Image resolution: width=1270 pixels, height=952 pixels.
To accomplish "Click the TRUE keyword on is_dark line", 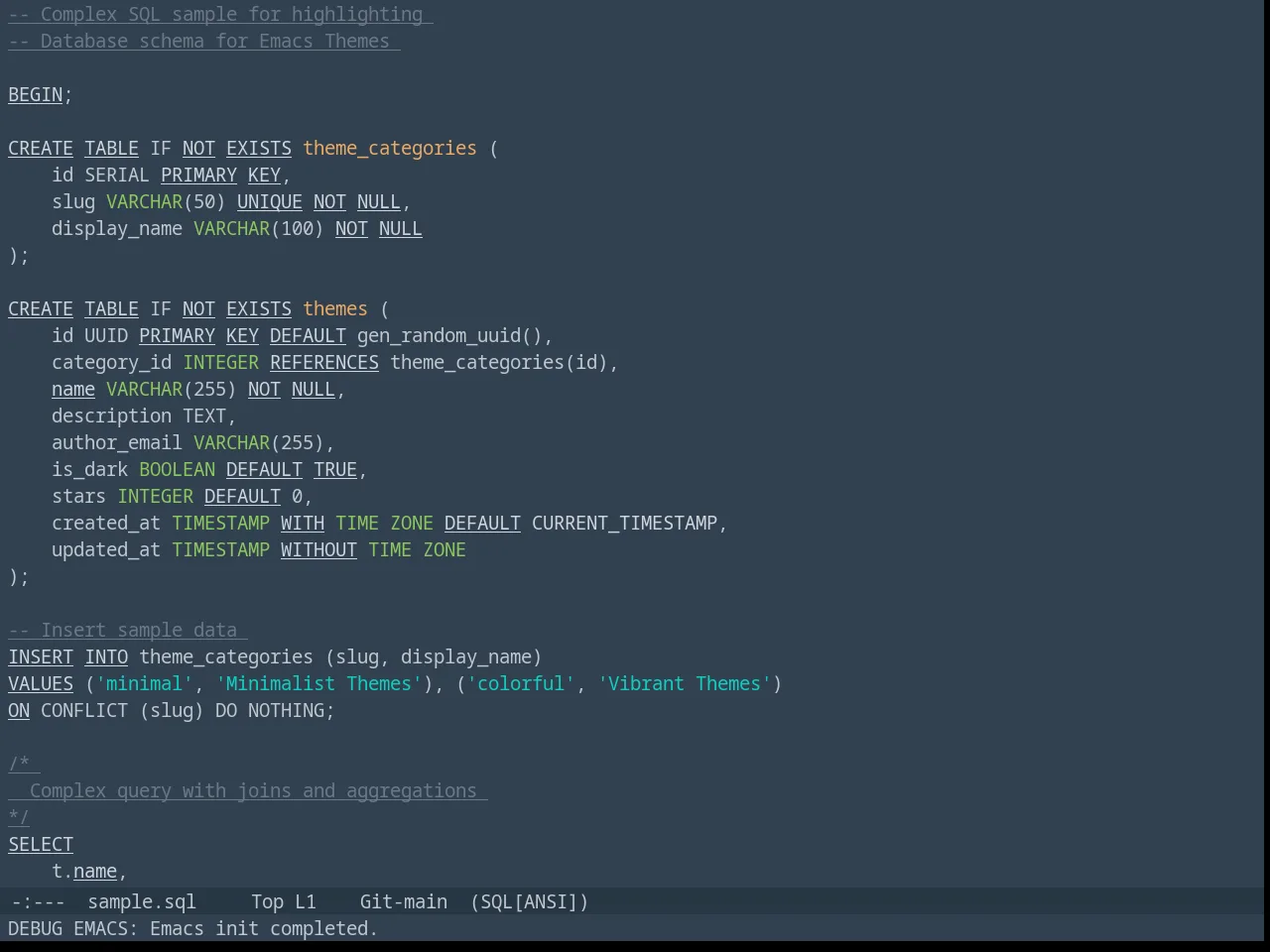I will 335,470.
